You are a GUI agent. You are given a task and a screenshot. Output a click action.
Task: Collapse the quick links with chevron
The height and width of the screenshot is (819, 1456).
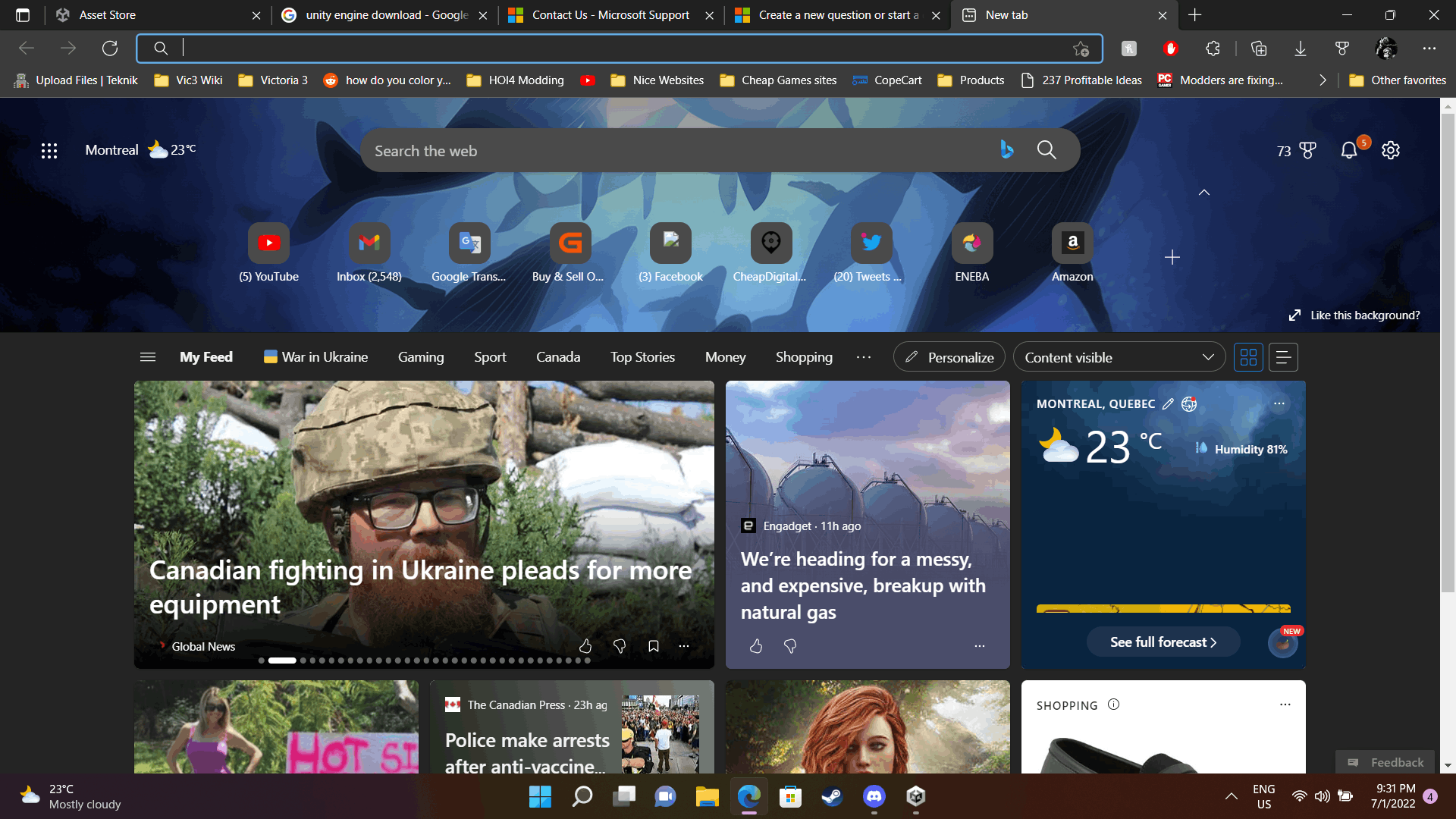(1203, 193)
